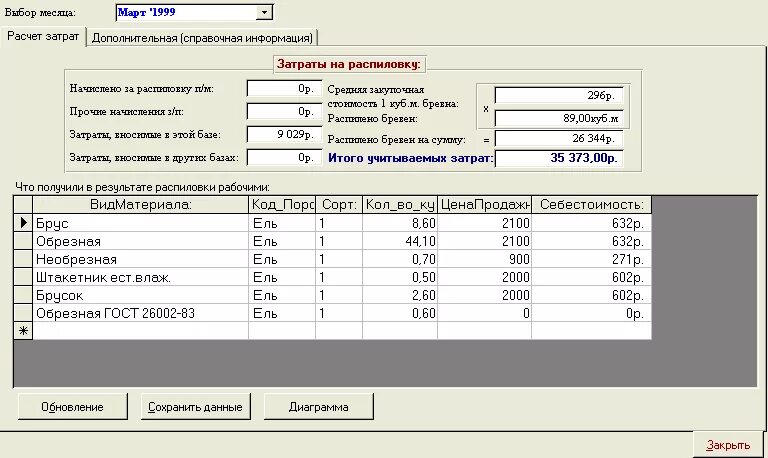768x458 pixels.
Task: Click the empty ВидМатериала cell in new row
Action: 141,331
